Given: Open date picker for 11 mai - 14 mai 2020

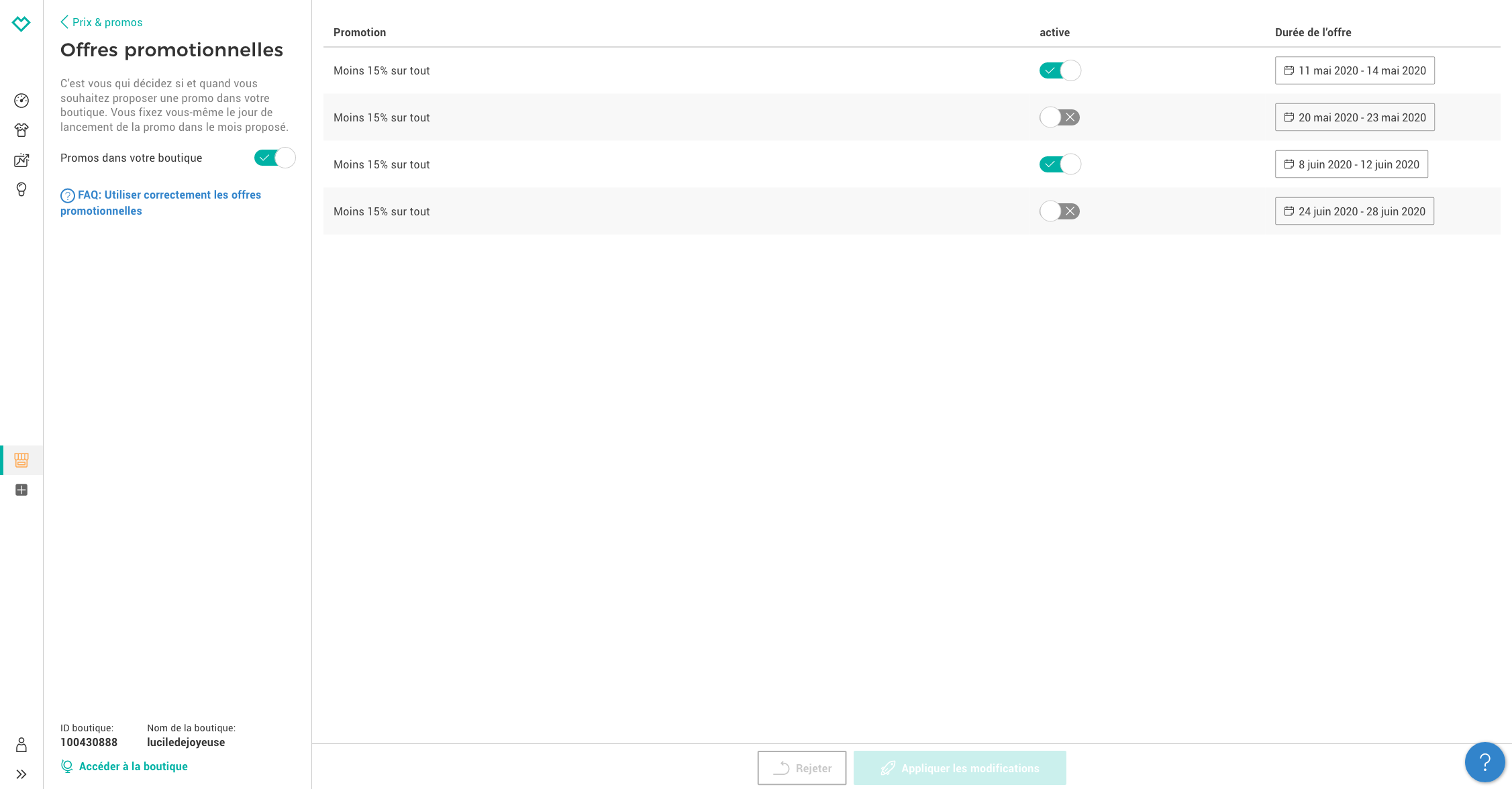Looking at the screenshot, I should (x=1354, y=70).
